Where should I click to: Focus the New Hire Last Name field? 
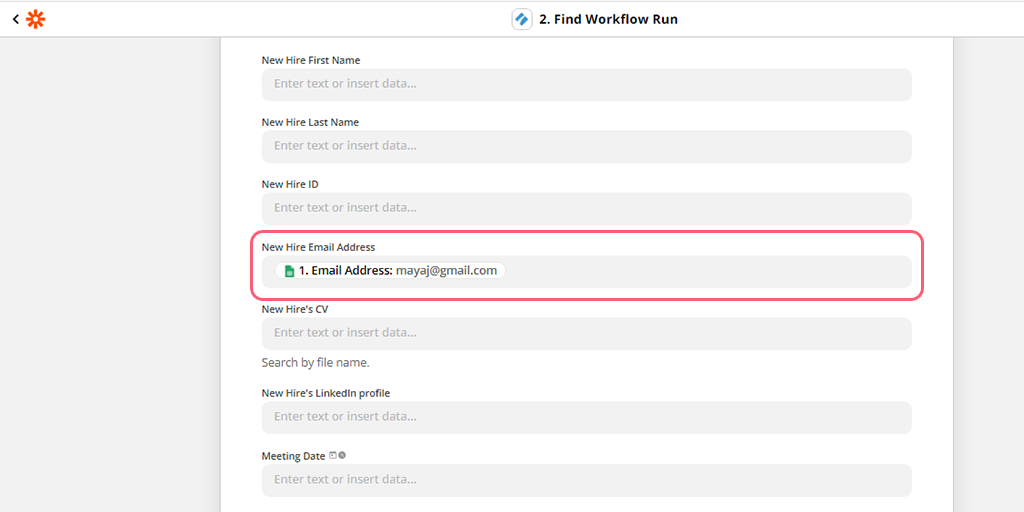tap(586, 146)
